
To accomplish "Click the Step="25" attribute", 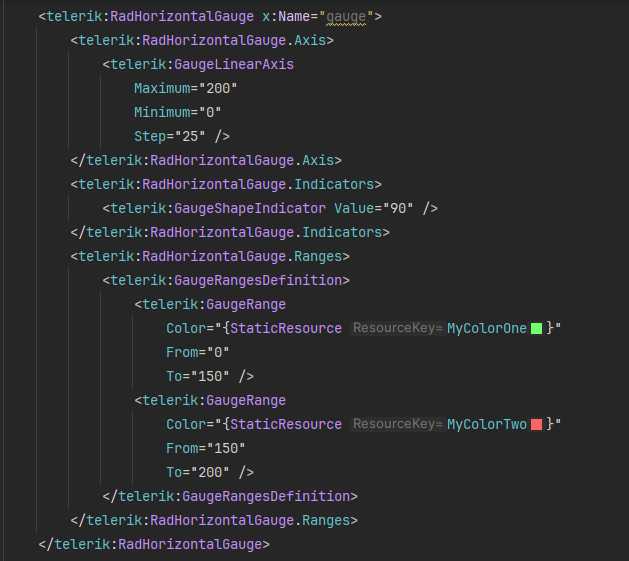I will (170, 136).
